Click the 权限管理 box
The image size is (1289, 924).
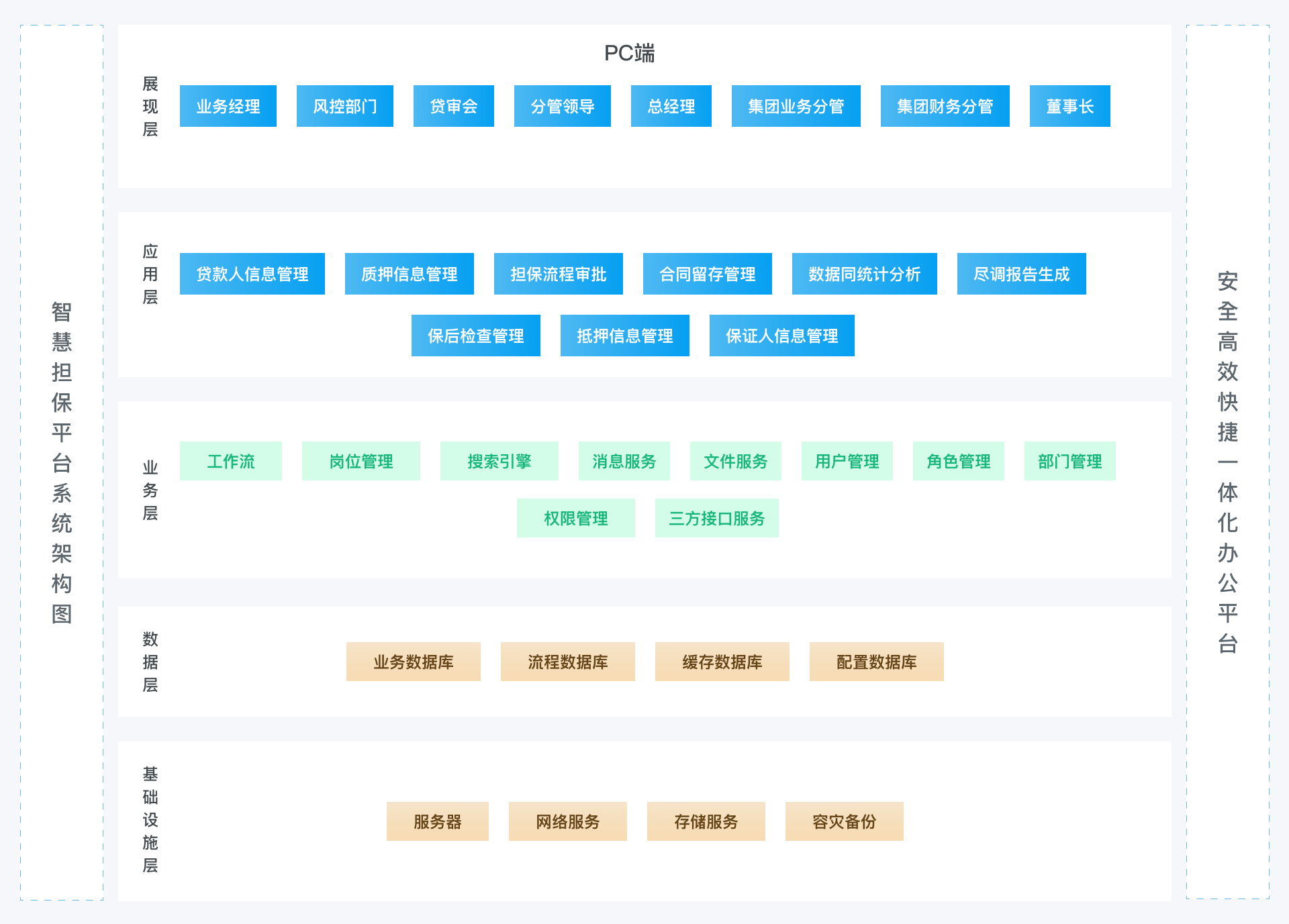point(575,518)
